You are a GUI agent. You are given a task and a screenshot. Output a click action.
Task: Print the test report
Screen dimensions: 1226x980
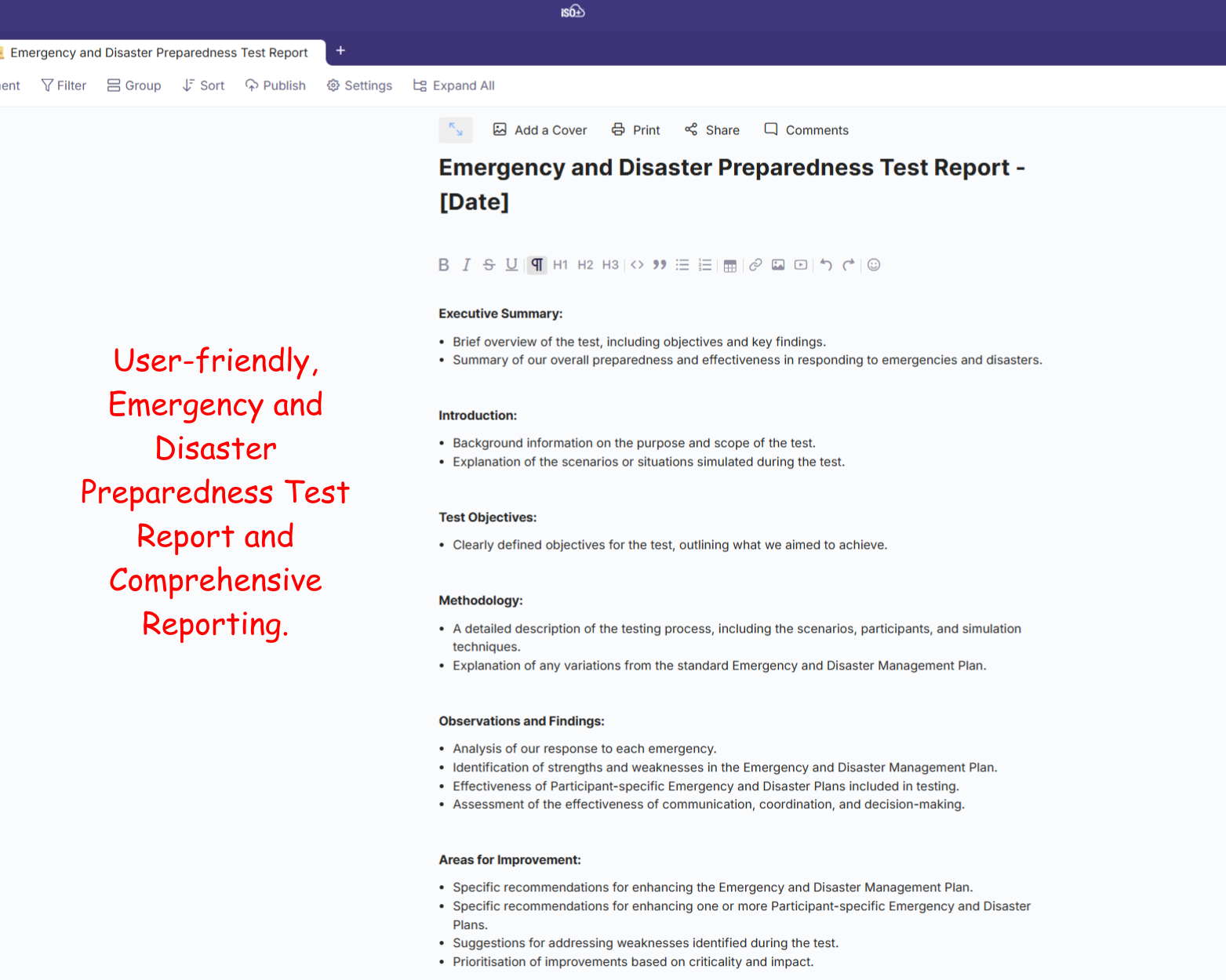[636, 130]
